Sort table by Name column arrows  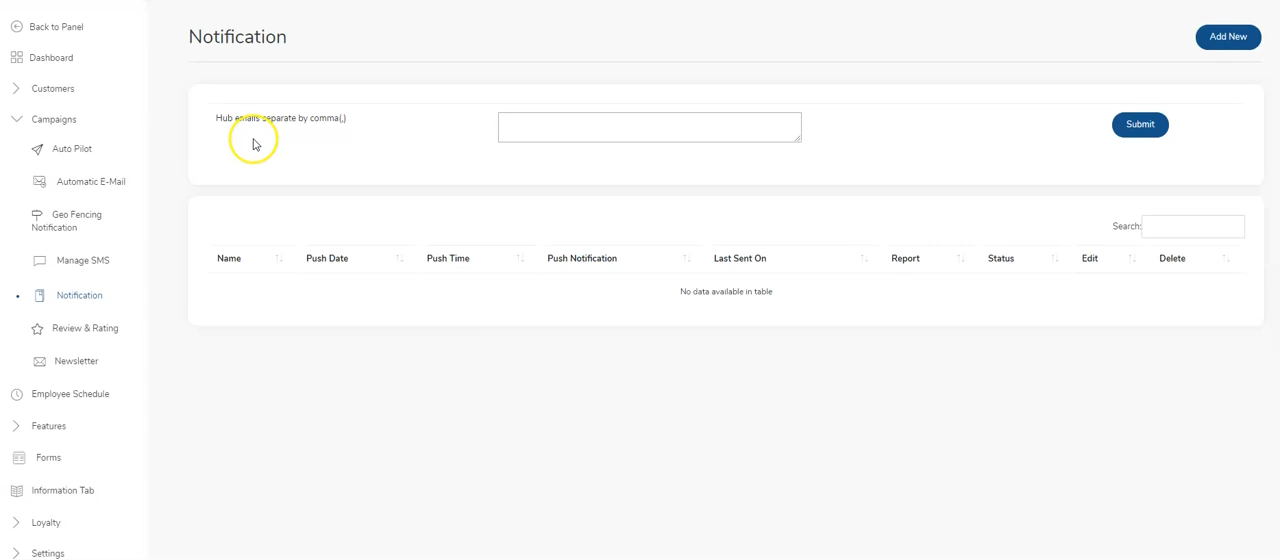tap(279, 259)
